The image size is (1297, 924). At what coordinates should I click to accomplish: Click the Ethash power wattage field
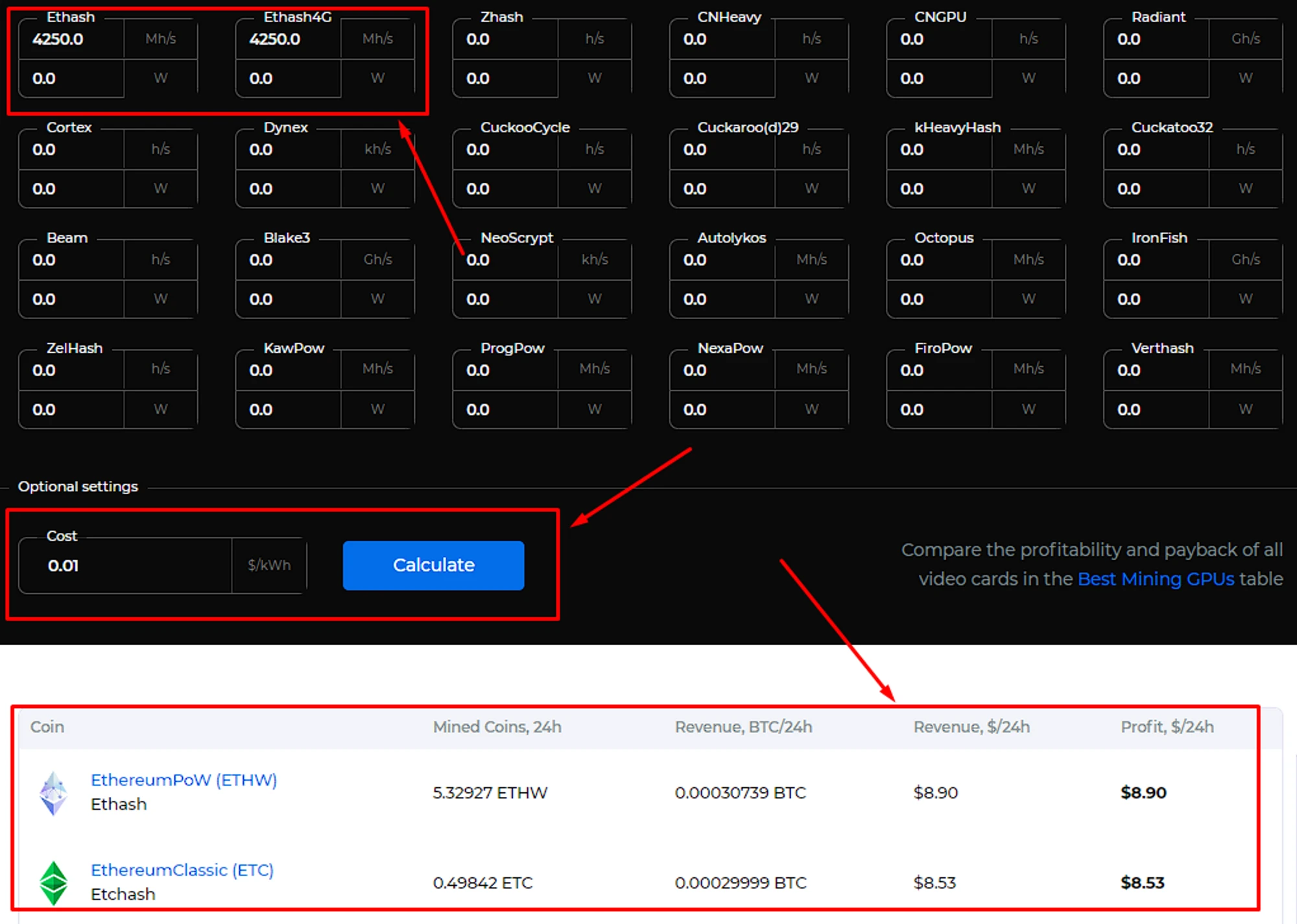[71, 78]
